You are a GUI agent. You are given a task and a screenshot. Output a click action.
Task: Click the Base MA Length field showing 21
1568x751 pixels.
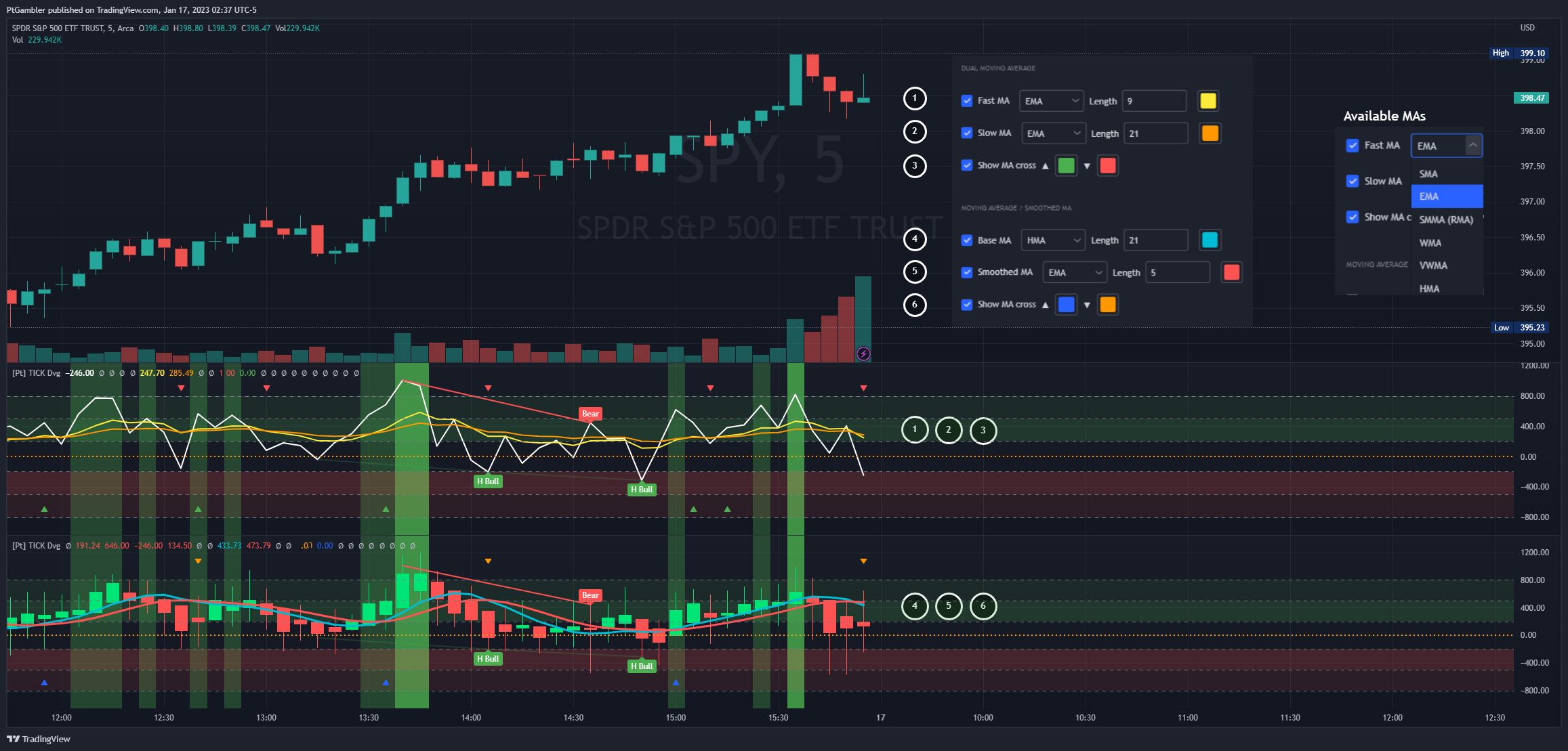1156,240
